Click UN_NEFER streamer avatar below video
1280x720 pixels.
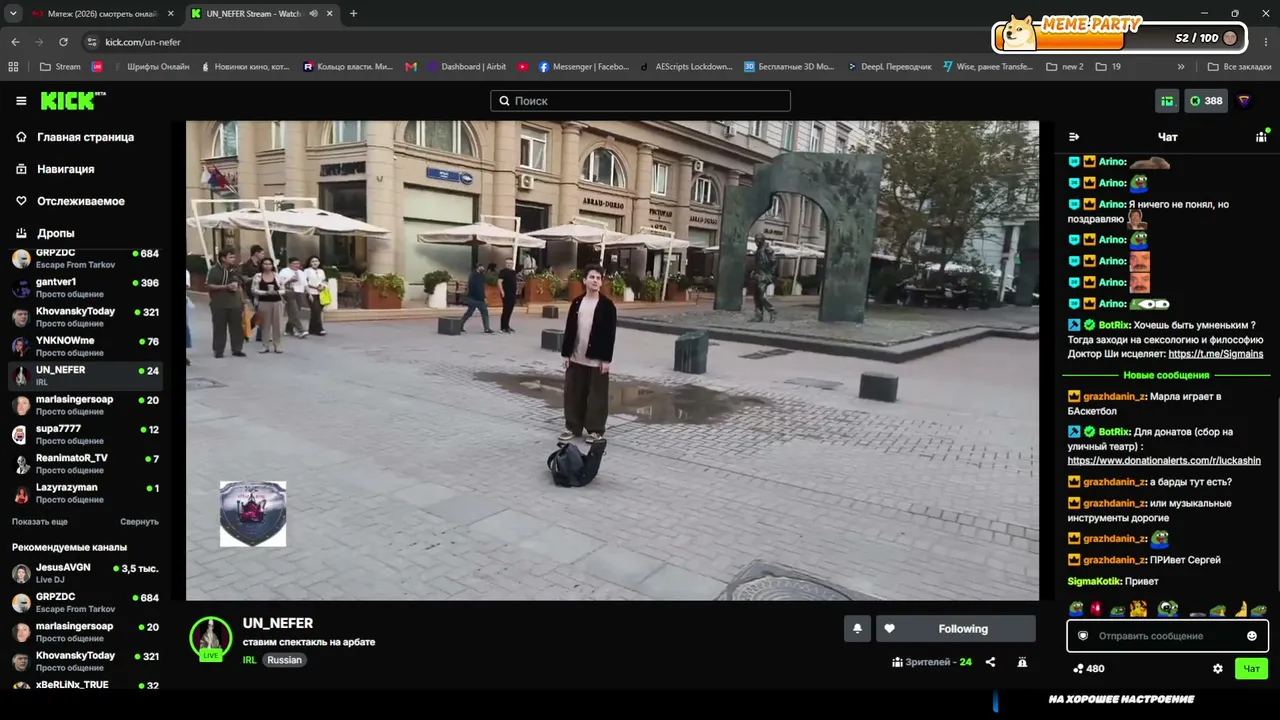pos(210,638)
